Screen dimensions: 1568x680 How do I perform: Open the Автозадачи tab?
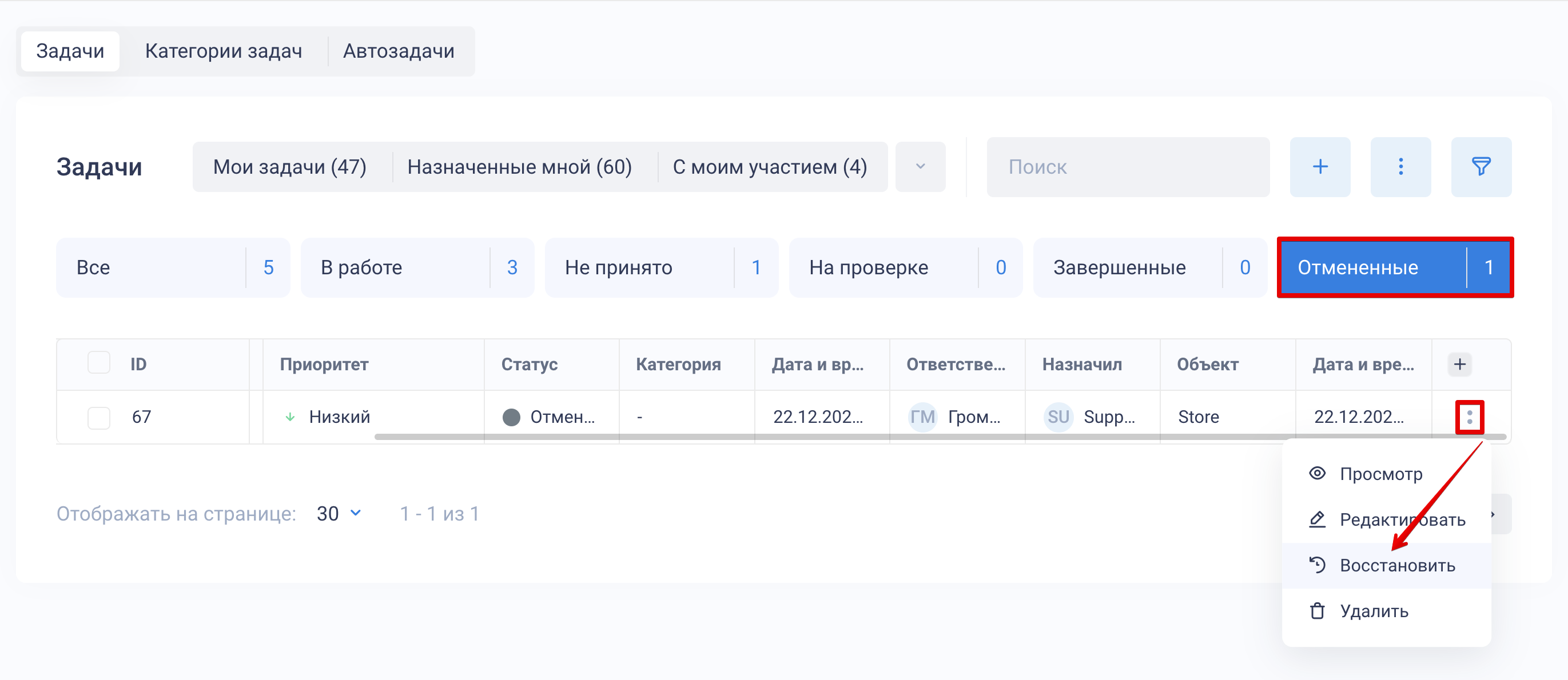point(398,51)
